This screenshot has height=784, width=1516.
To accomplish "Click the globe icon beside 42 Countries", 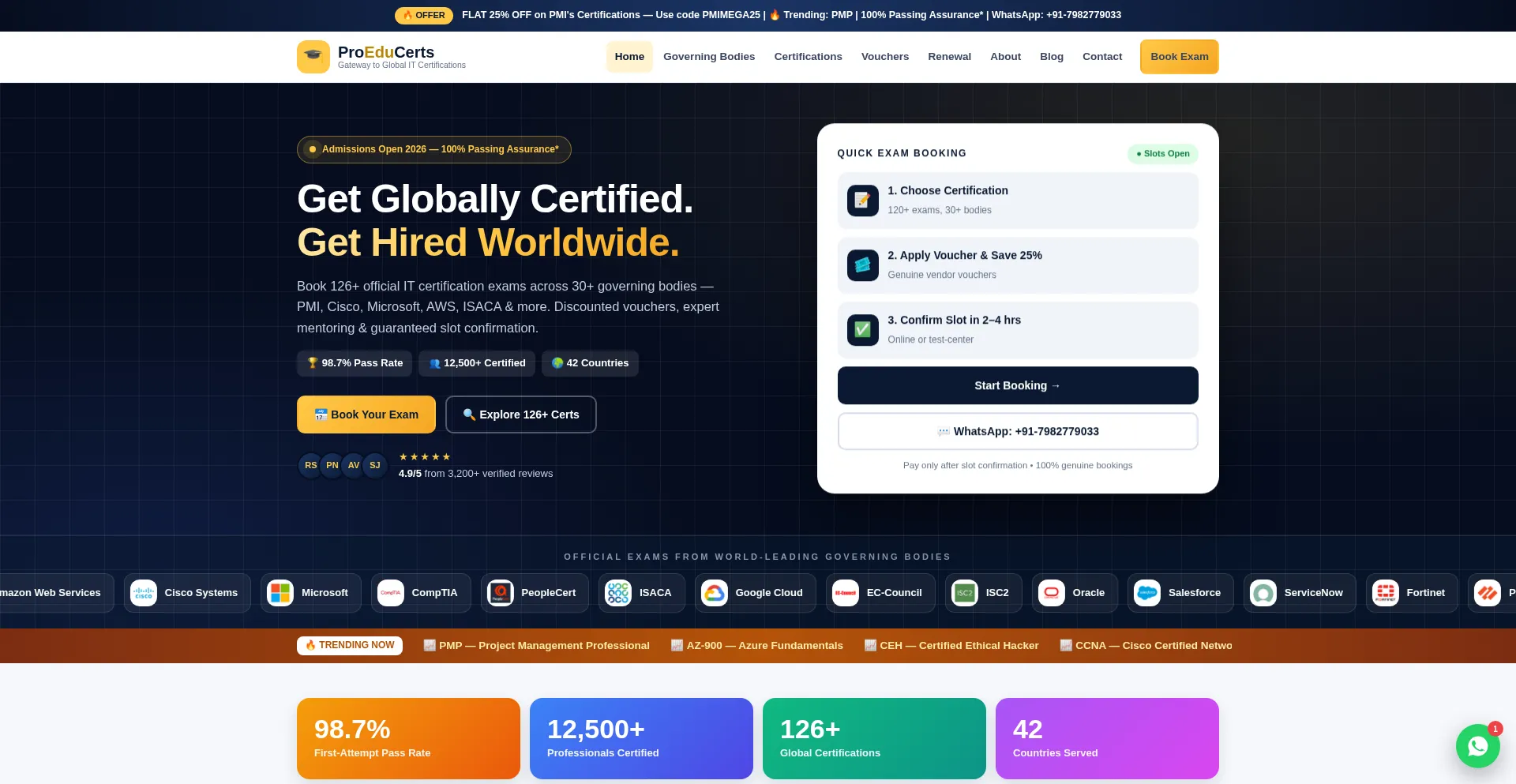I will tap(557, 363).
